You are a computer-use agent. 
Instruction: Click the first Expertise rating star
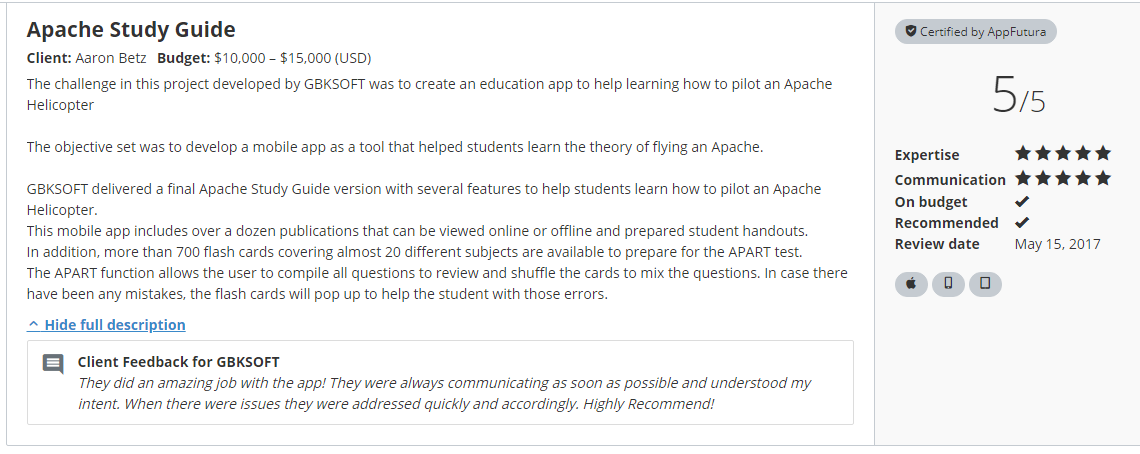click(1023, 153)
